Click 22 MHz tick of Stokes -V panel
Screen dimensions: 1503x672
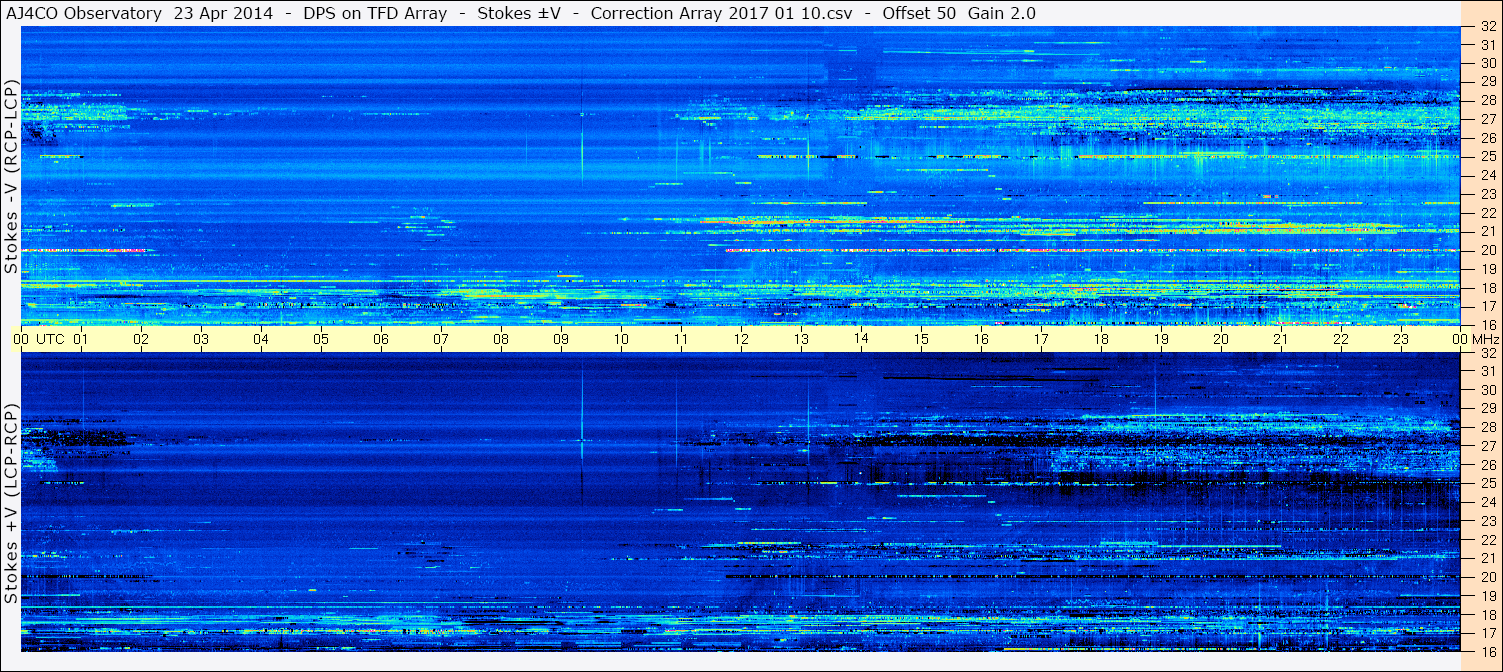[1487, 212]
